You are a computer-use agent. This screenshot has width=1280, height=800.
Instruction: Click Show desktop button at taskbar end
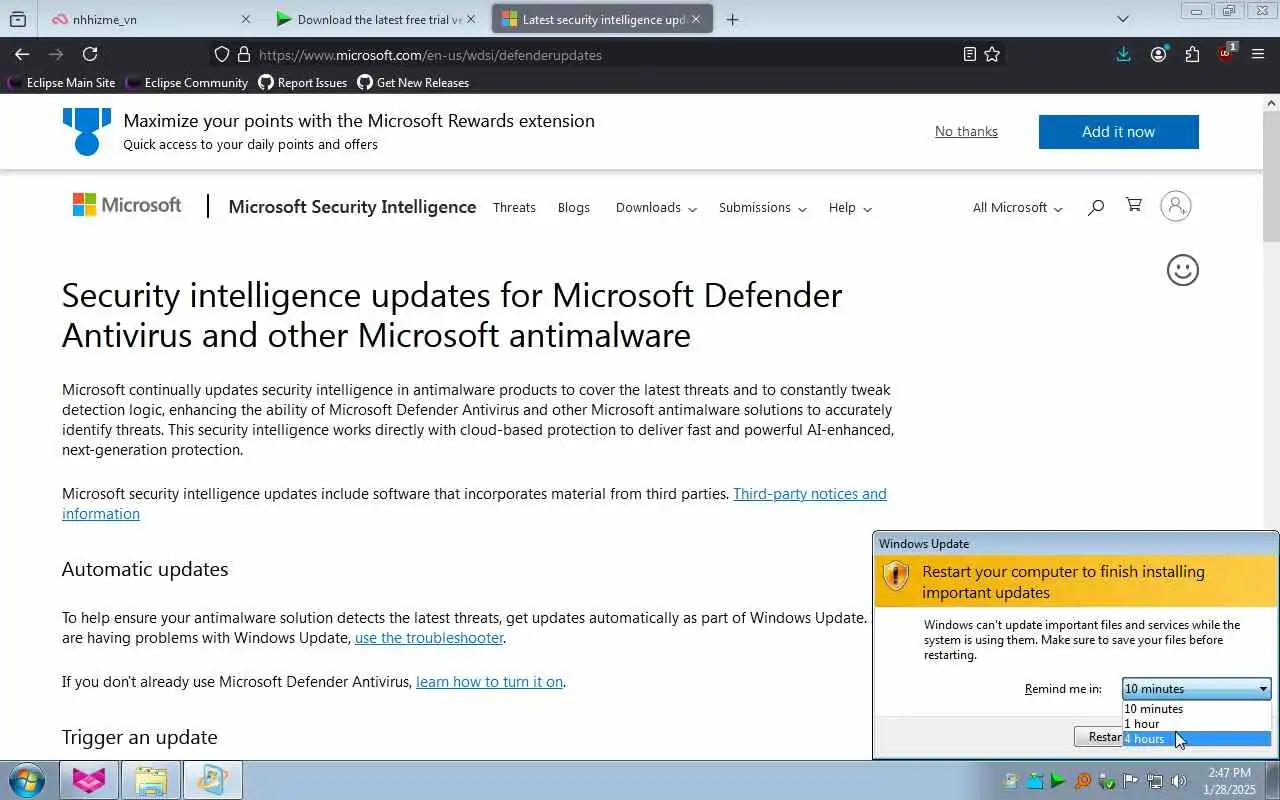pos(1272,780)
